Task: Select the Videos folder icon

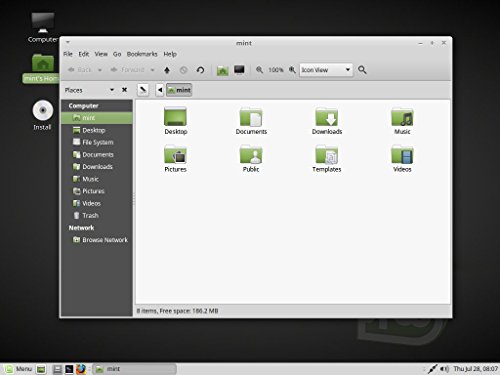Action: [402, 158]
